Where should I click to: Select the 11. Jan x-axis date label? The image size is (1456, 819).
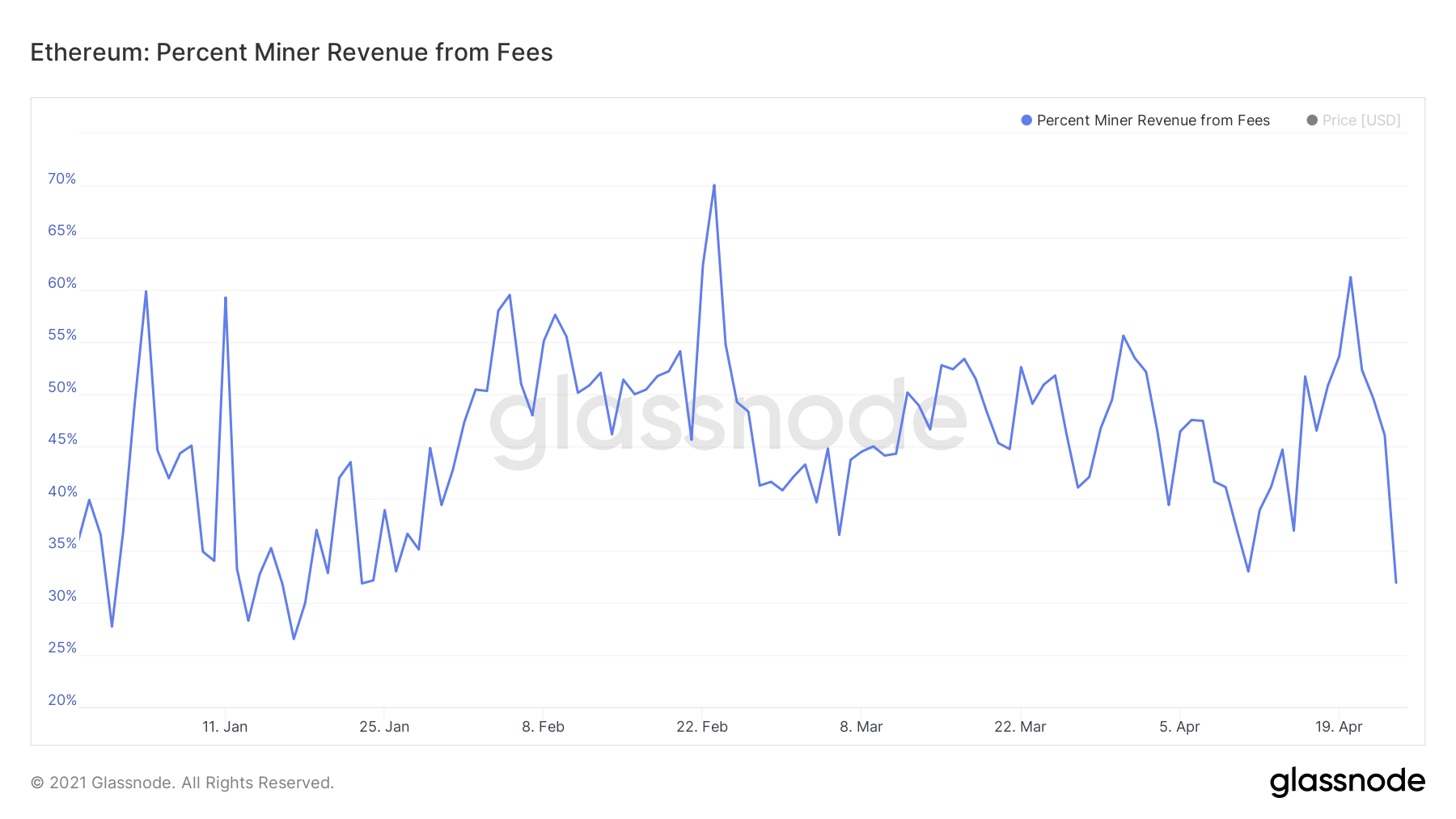225,727
